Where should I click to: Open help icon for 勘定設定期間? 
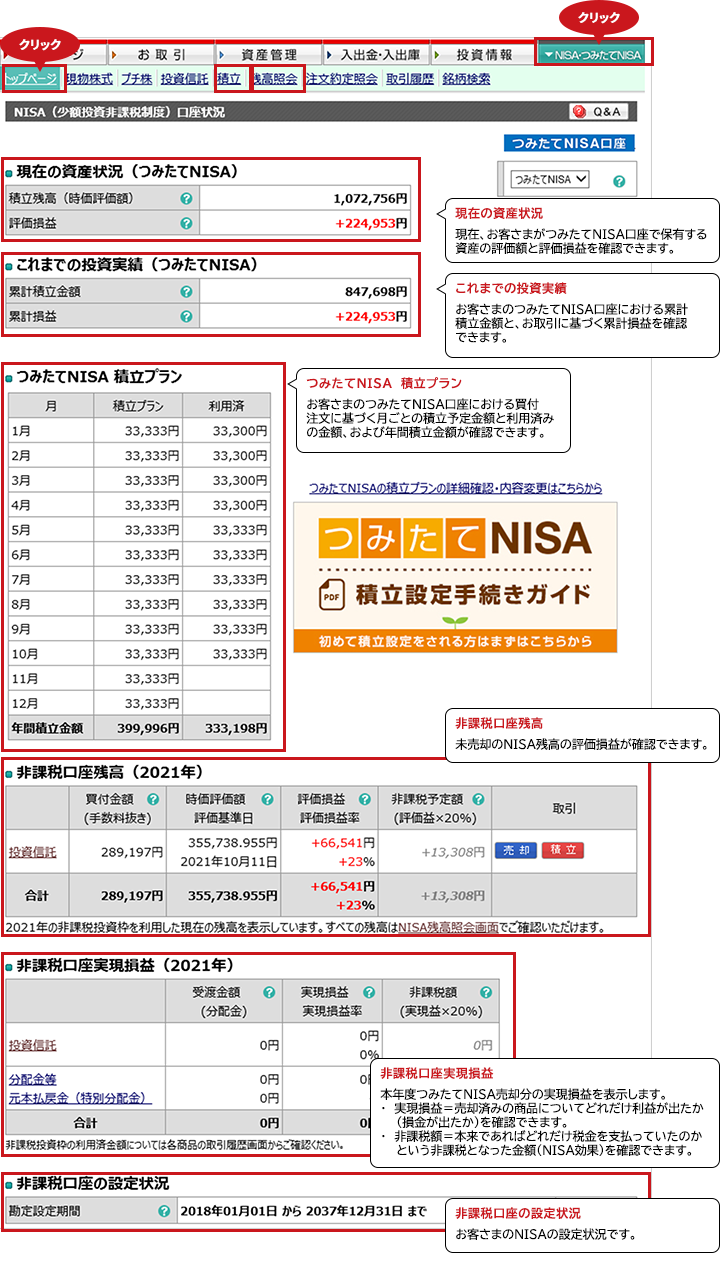click(x=164, y=1212)
